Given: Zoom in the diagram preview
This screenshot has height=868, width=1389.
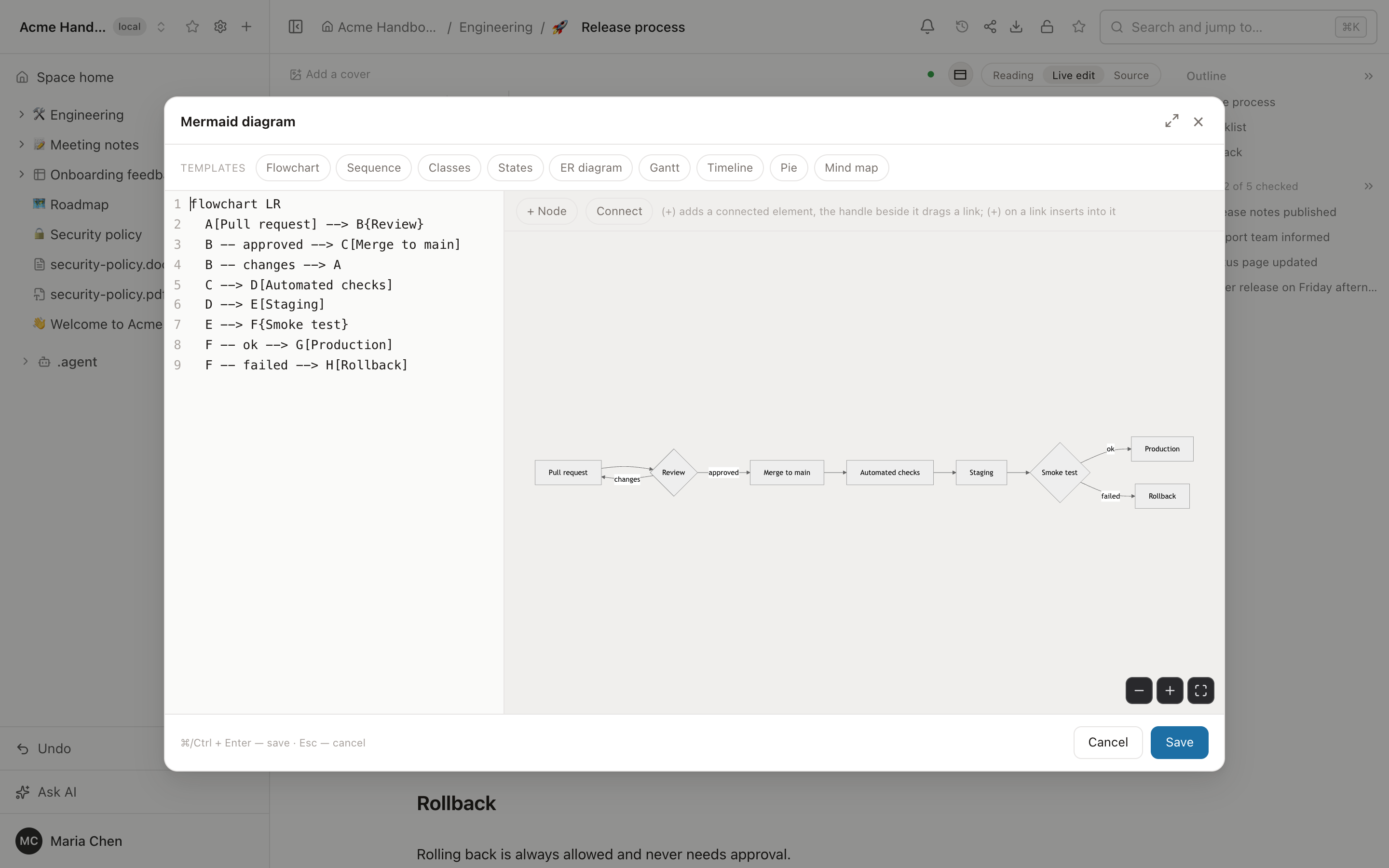Looking at the screenshot, I should click(x=1170, y=690).
